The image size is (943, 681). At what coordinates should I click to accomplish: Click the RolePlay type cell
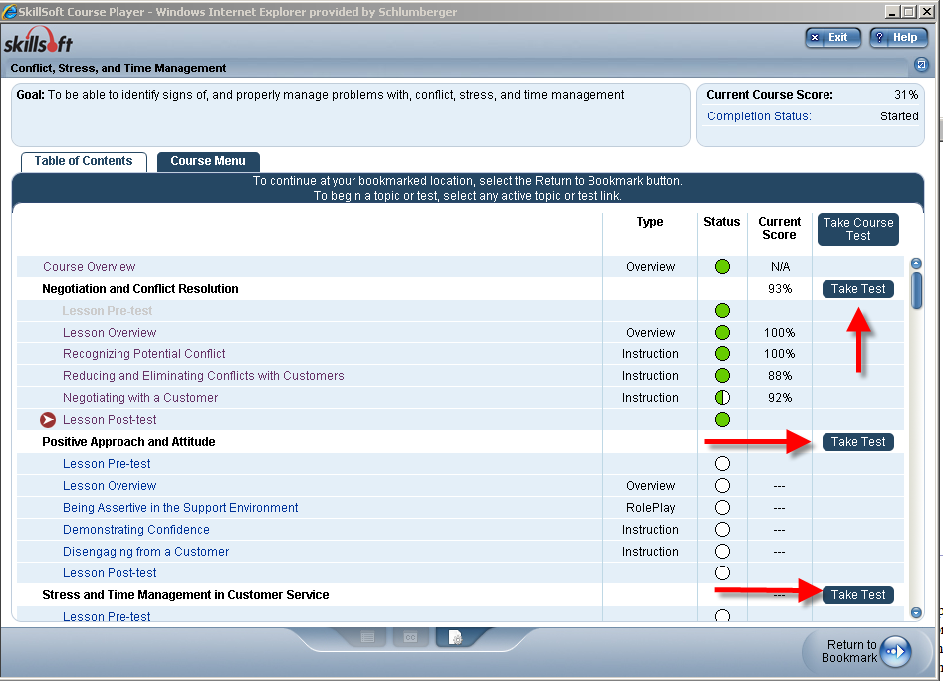click(x=651, y=508)
